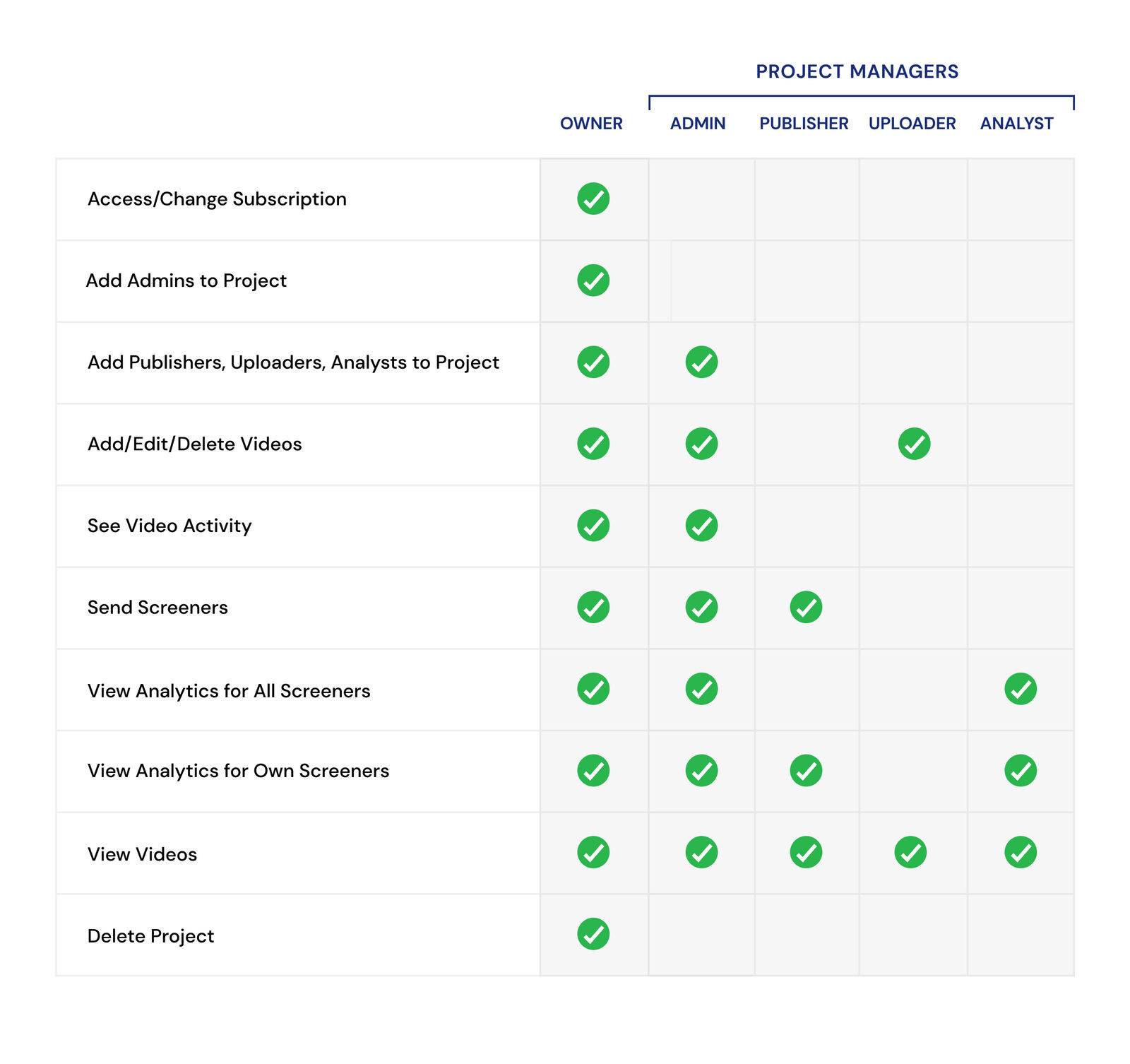This screenshot has height=1064, width=1130.
Task: Click the Send Screeners row label
Action: pyautogui.click(x=157, y=608)
